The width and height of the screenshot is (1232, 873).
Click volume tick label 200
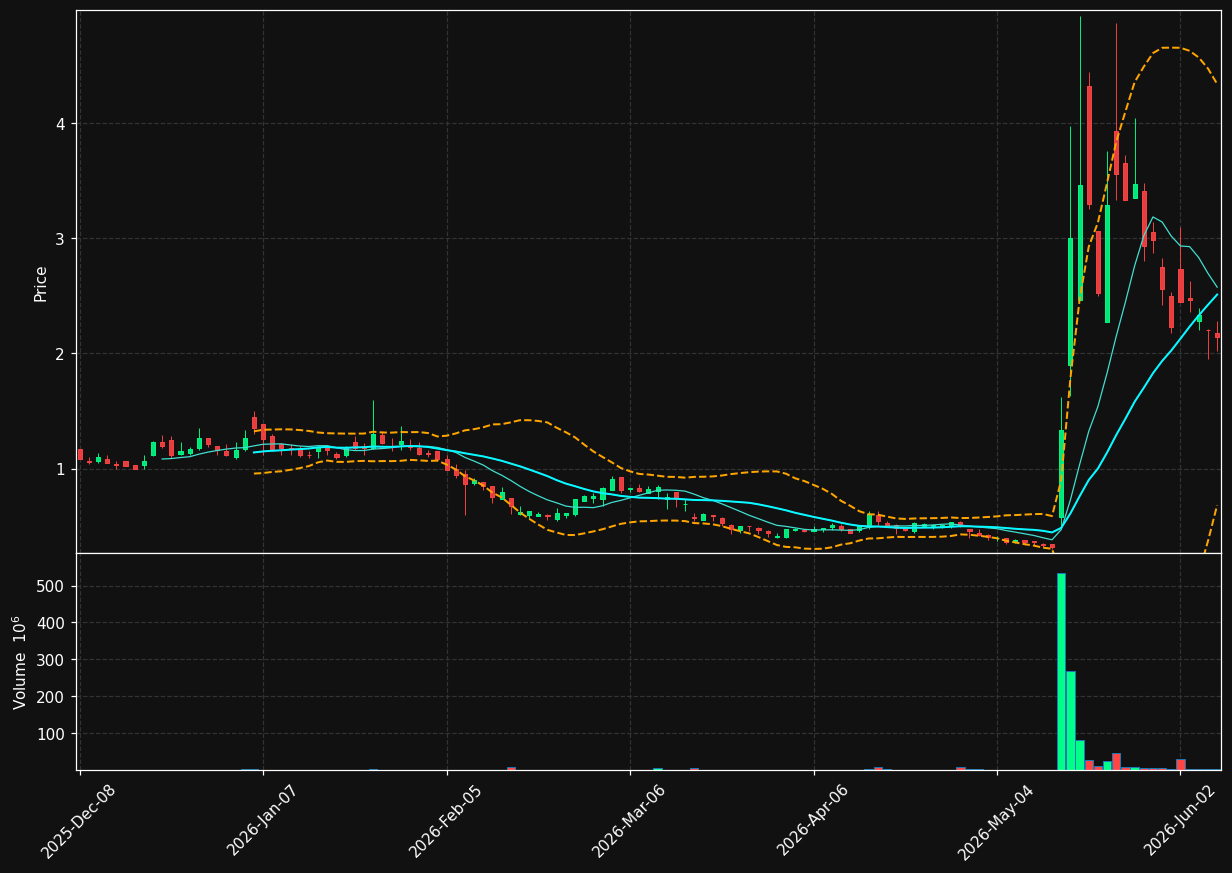tap(52, 697)
